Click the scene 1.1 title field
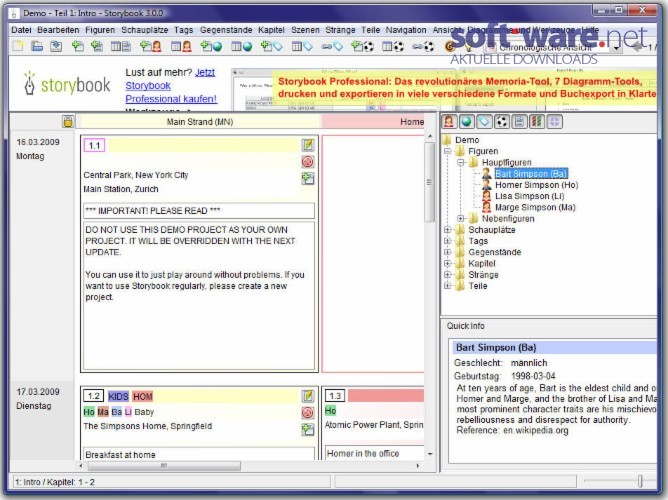This screenshot has height=500, width=668. tap(199, 210)
